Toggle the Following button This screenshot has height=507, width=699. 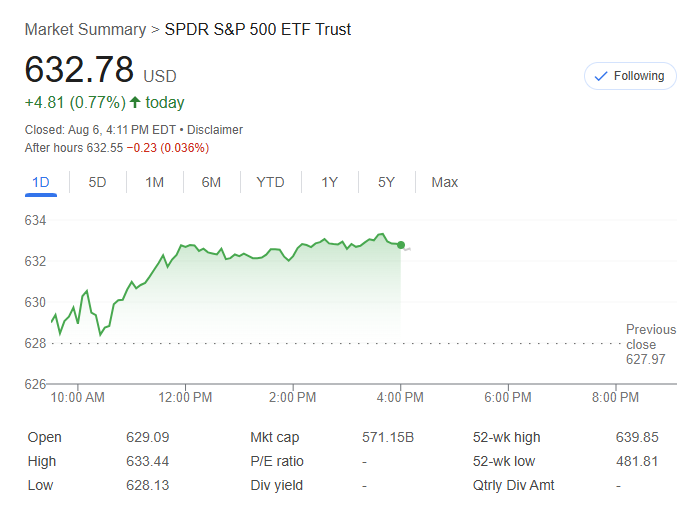click(x=630, y=76)
